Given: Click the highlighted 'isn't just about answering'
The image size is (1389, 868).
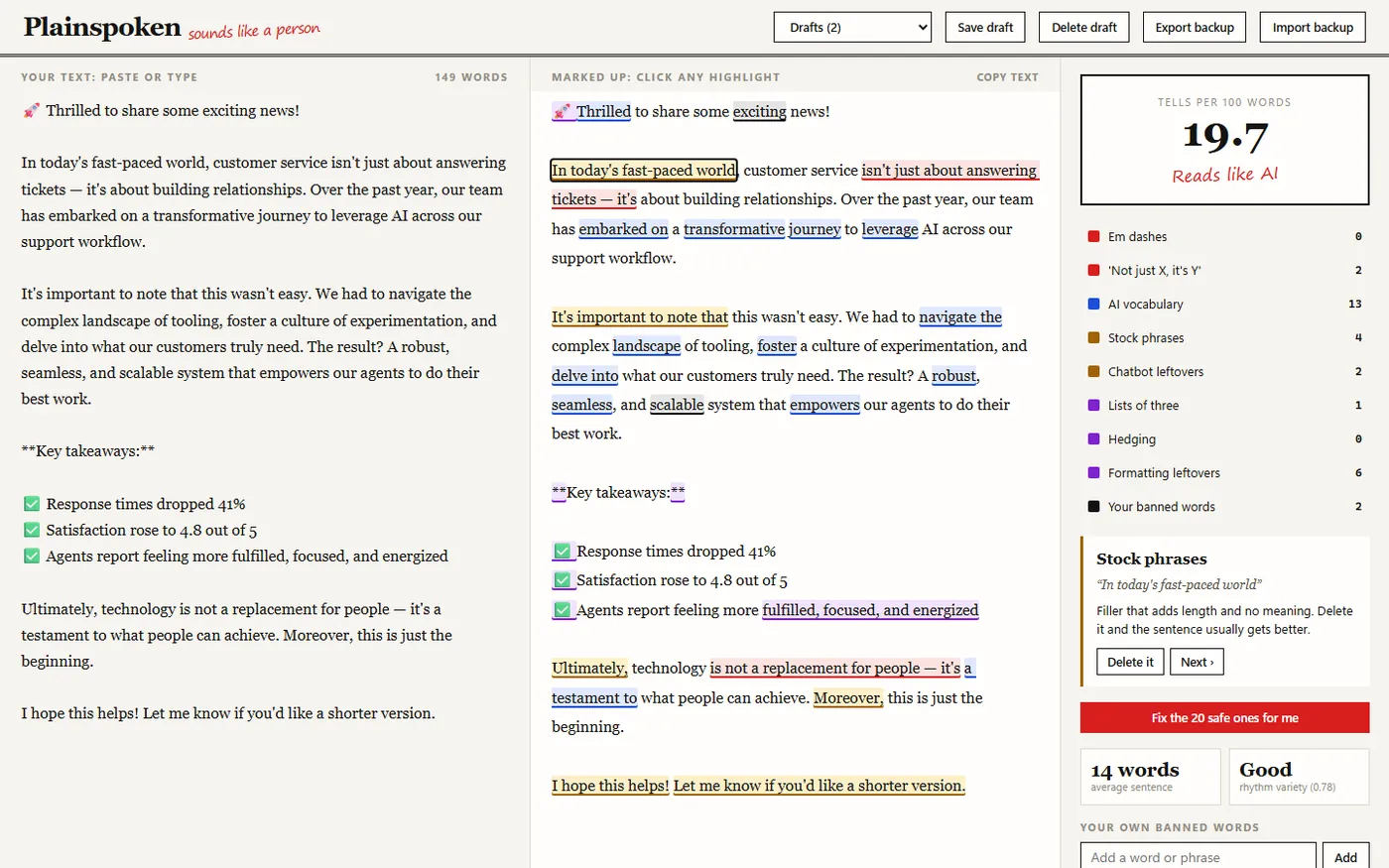Looking at the screenshot, I should tap(949, 170).
